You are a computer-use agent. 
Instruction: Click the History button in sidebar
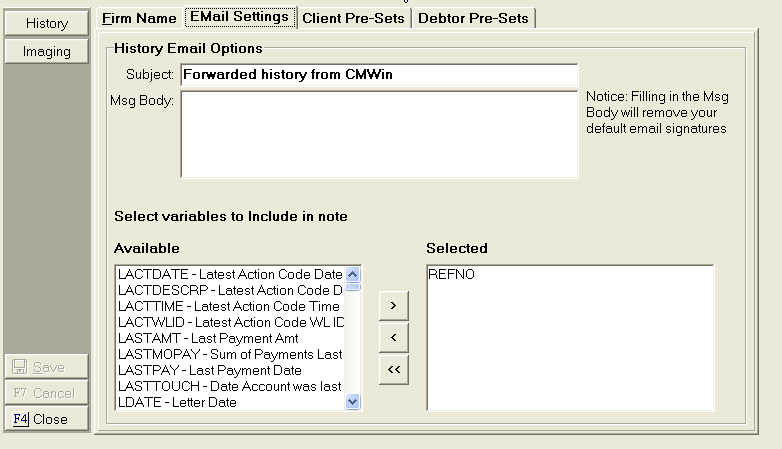coord(47,23)
